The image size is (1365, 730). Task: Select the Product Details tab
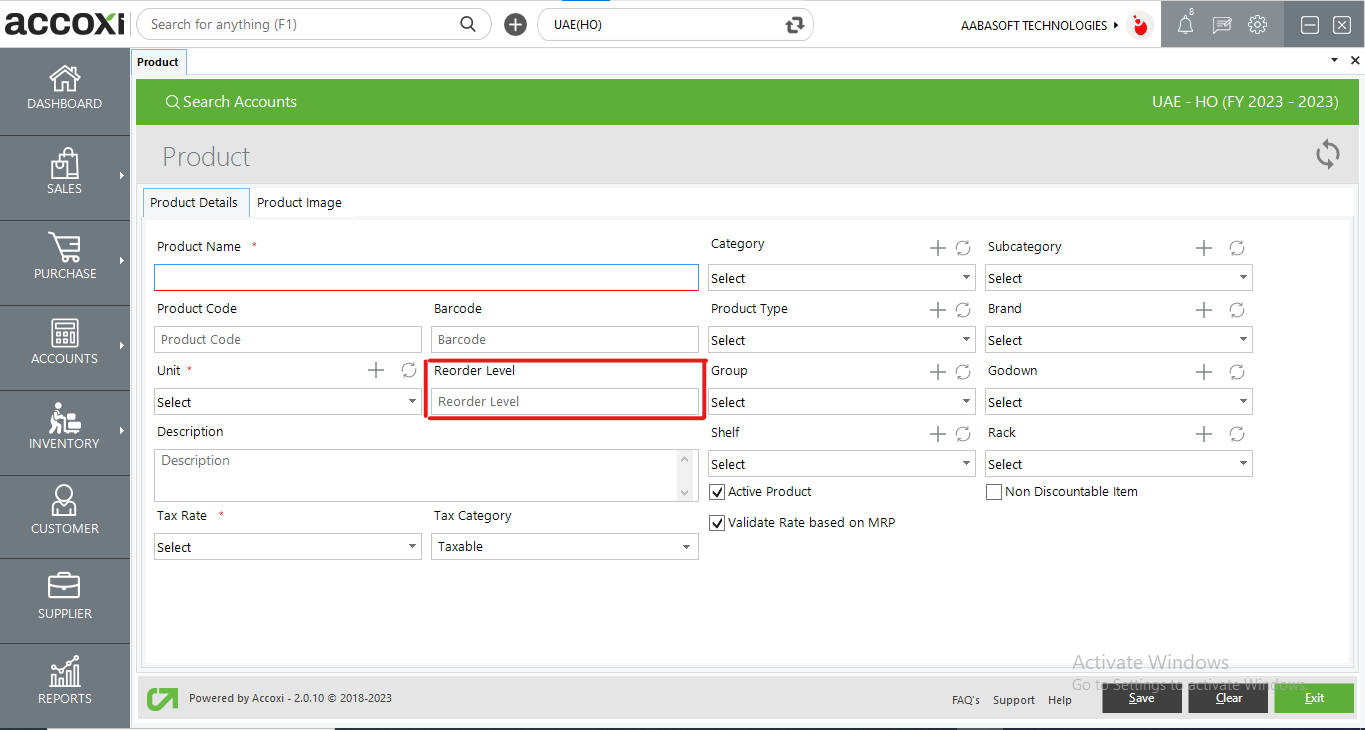point(194,203)
